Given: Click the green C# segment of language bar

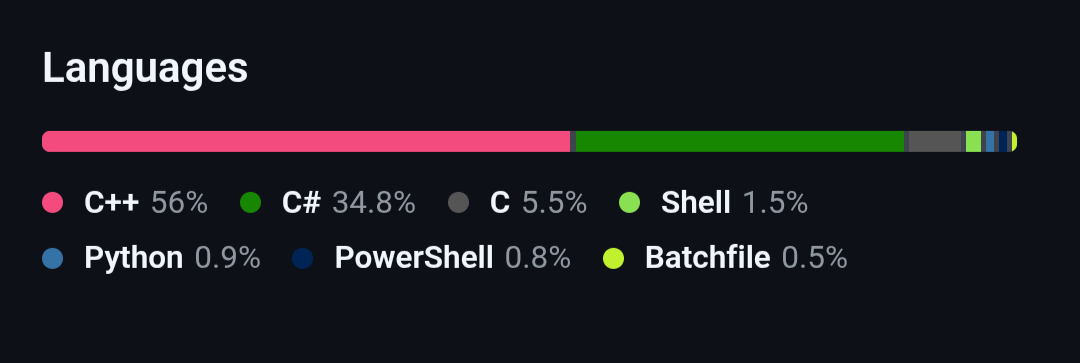Looking at the screenshot, I should [x=740, y=141].
